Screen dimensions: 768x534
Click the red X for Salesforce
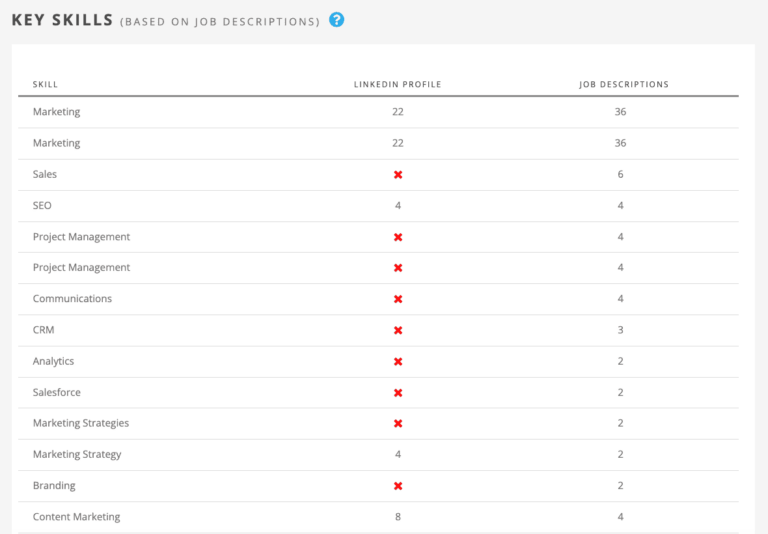point(398,392)
